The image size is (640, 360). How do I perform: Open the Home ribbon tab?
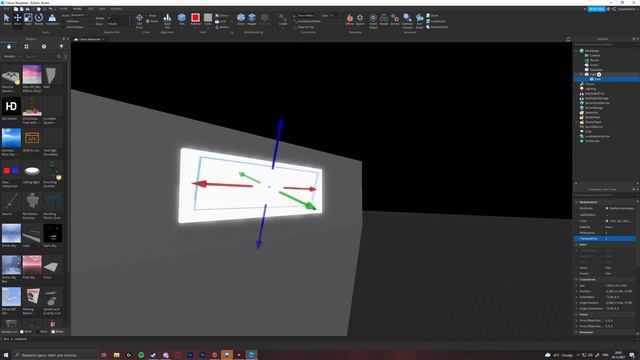coord(64,9)
